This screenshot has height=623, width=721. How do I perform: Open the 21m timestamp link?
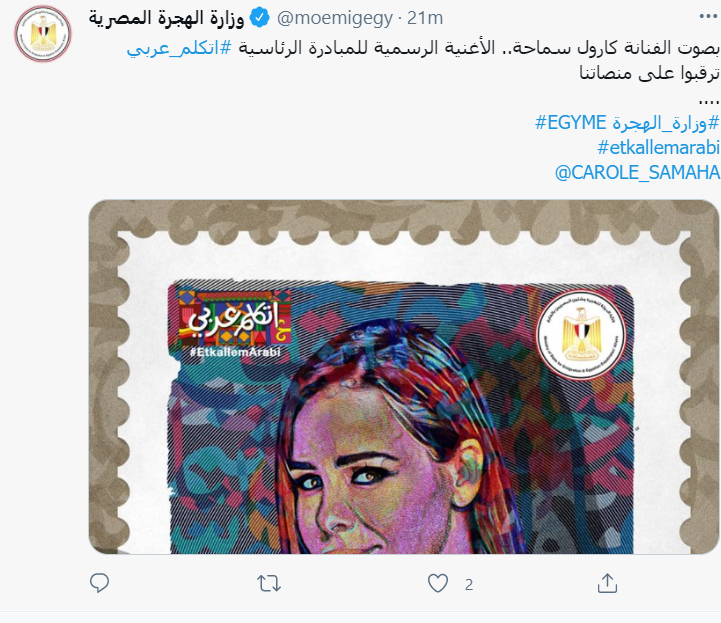425,18
